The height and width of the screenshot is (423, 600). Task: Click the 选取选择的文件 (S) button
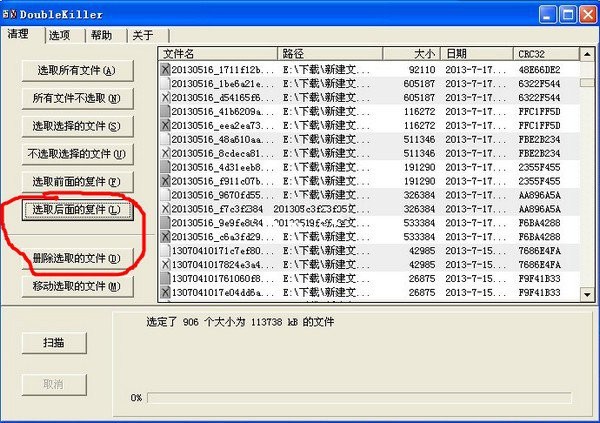point(77,126)
